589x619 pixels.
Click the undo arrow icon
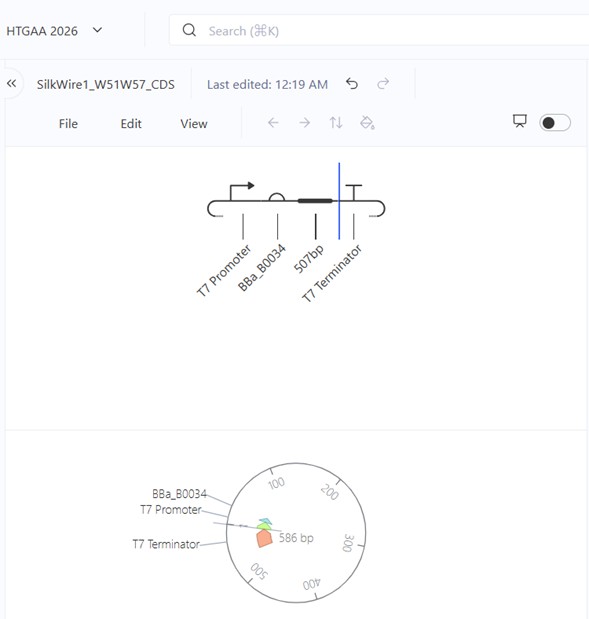352,84
